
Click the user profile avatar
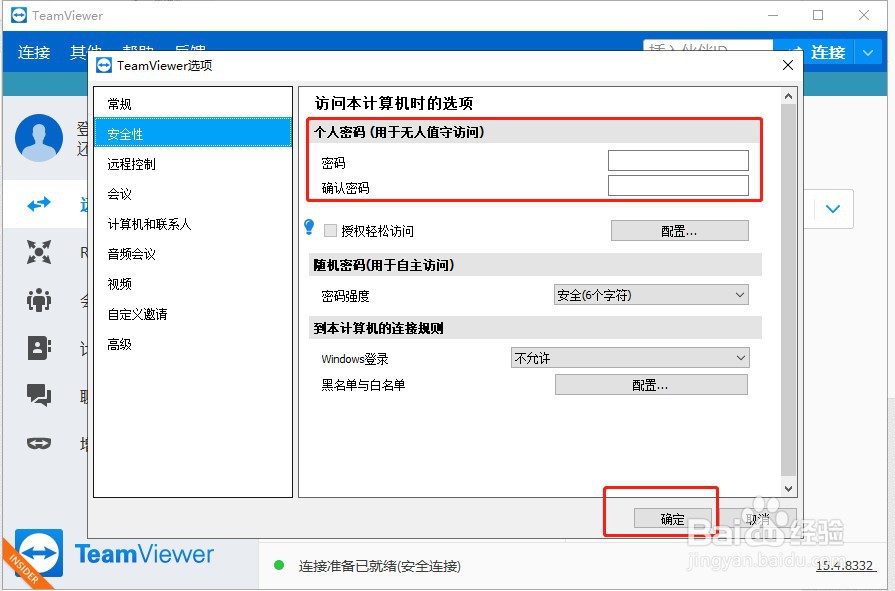coord(40,140)
